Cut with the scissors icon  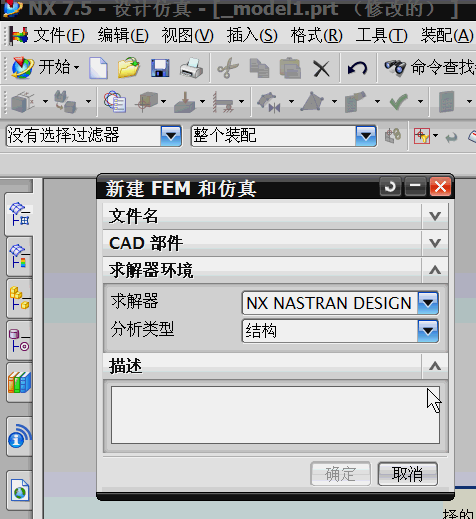228,68
